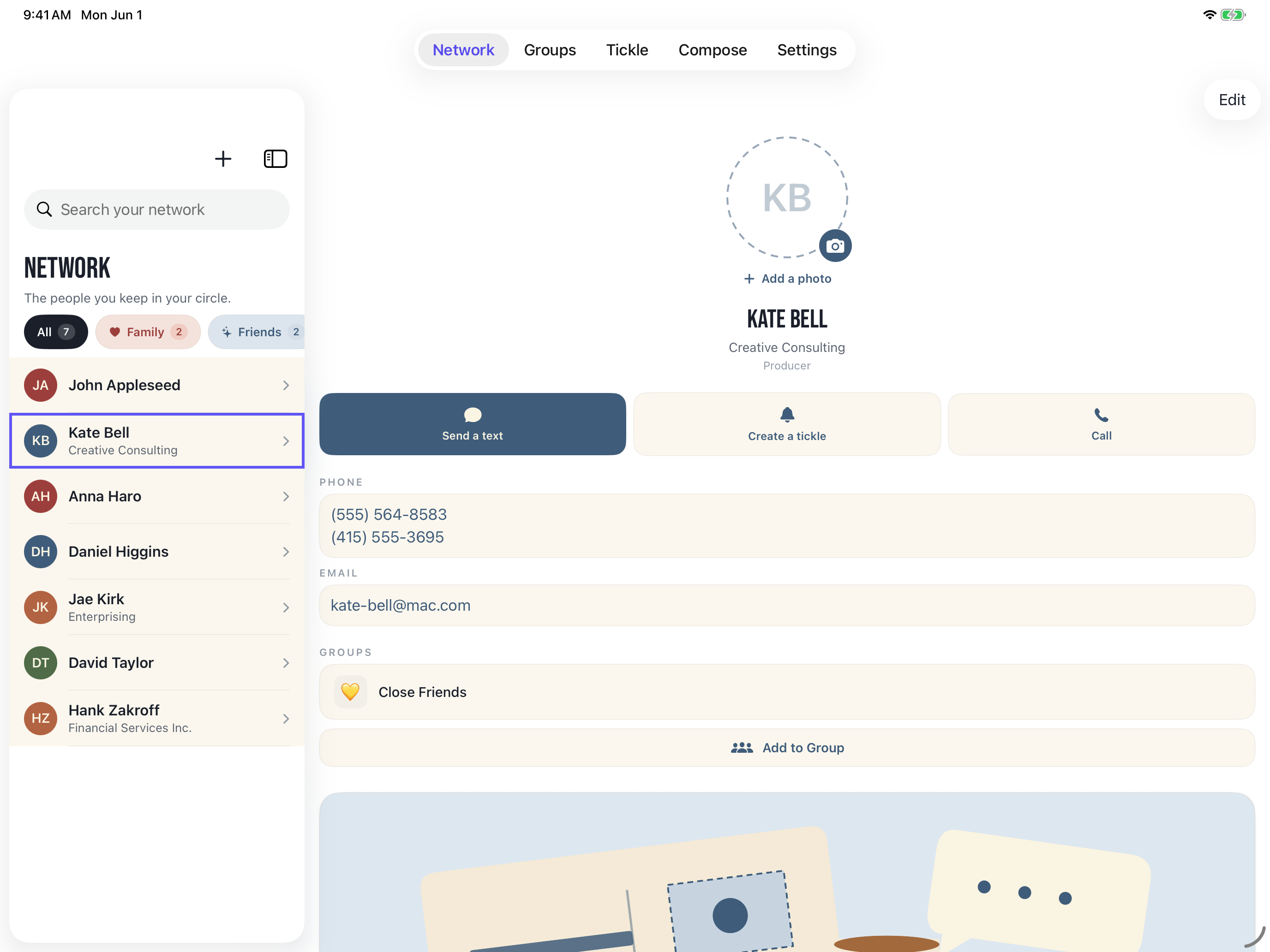Click the large KB profile photo placeholder

tap(787, 197)
